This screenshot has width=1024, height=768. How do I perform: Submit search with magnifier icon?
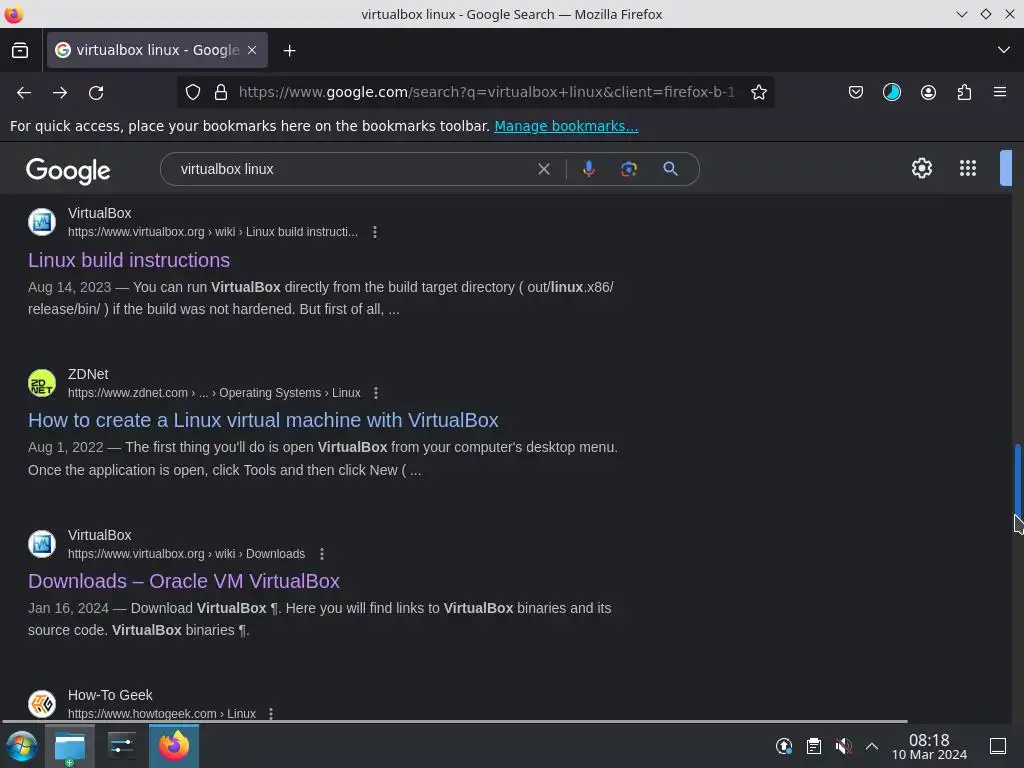(670, 169)
